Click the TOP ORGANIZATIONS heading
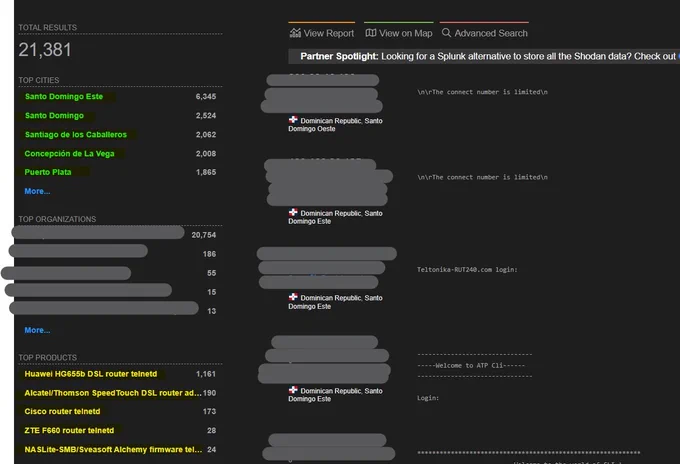Viewport: 680px width, 464px height. tap(57, 219)
